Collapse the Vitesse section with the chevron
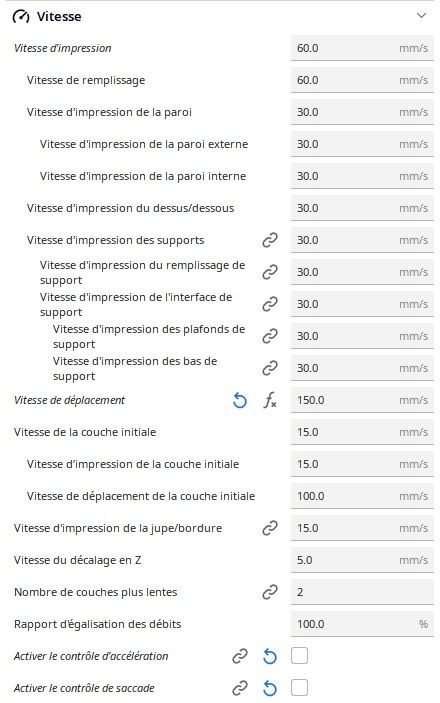The image size is (440, 703). [421, 16]
